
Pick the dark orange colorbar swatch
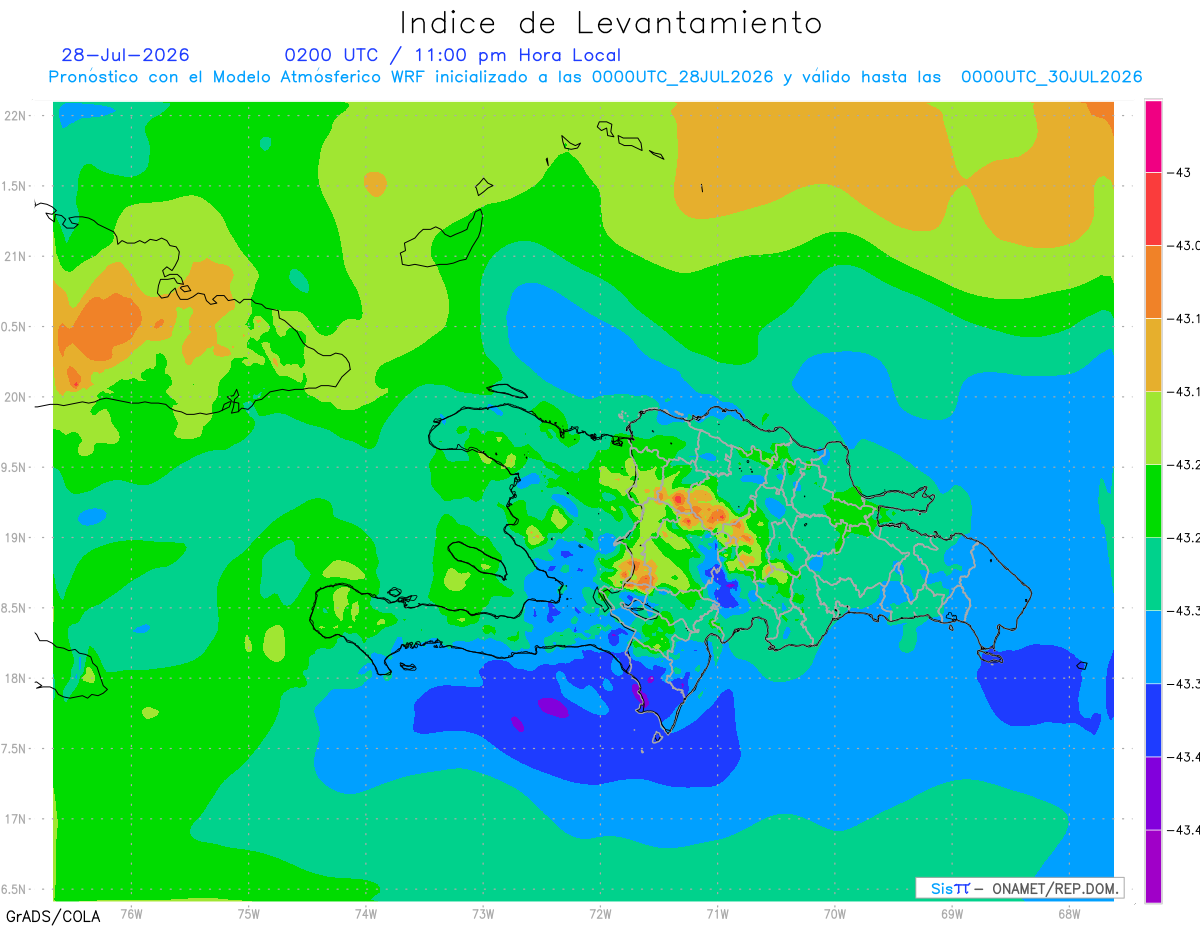click(1153, 281)
